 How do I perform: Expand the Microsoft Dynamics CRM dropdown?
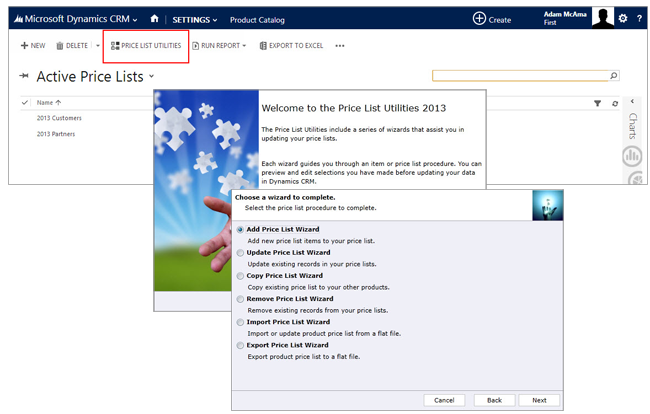click(x=135, y=20)
